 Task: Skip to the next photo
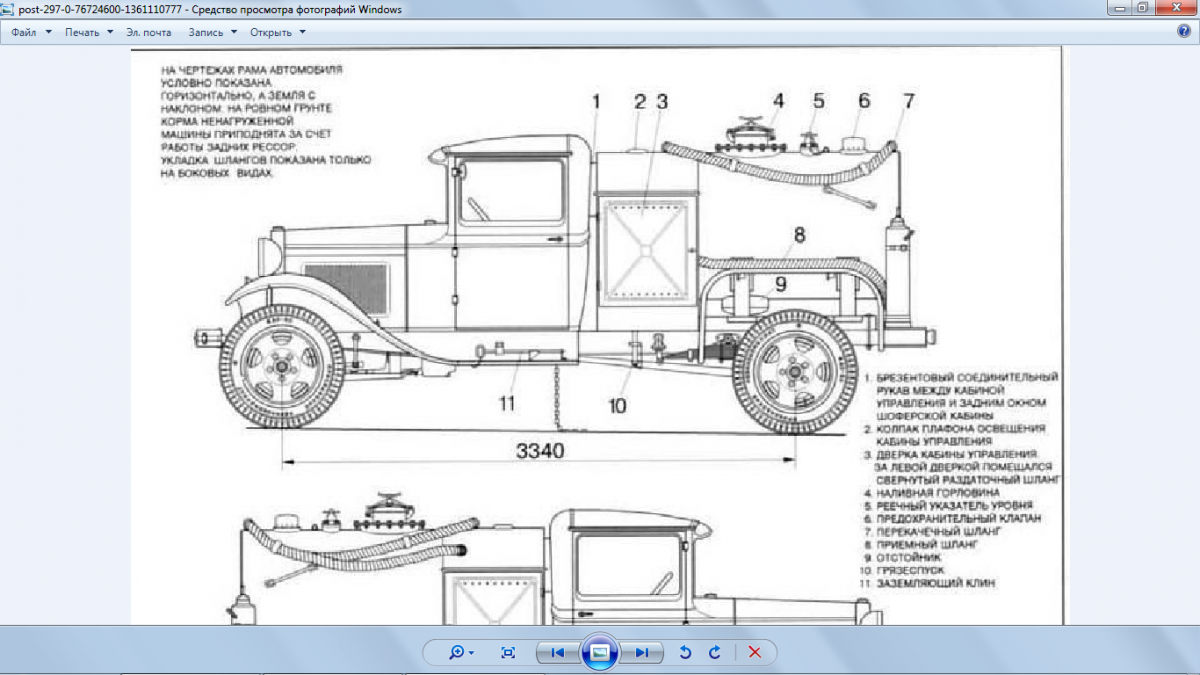[x=641, y=652]
